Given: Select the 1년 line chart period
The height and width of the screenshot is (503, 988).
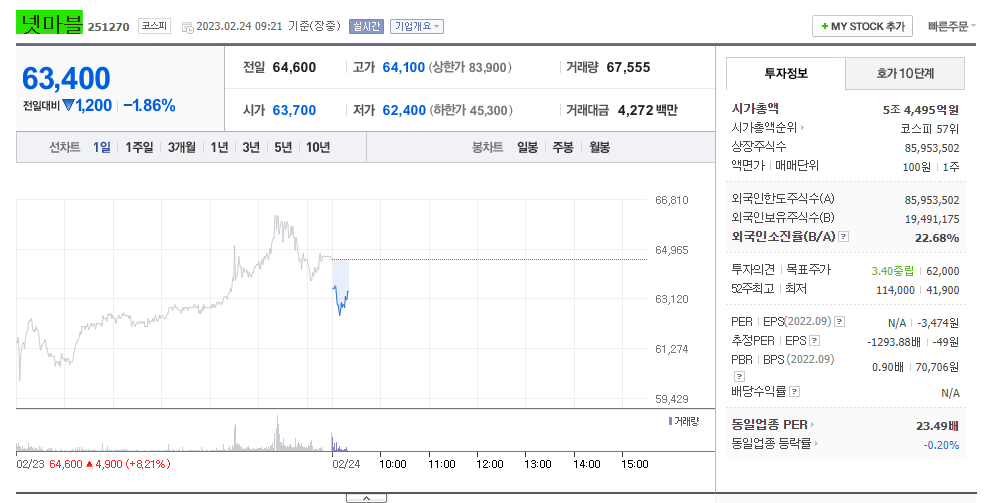Looking at the screenshot, I should coord(219,147).
